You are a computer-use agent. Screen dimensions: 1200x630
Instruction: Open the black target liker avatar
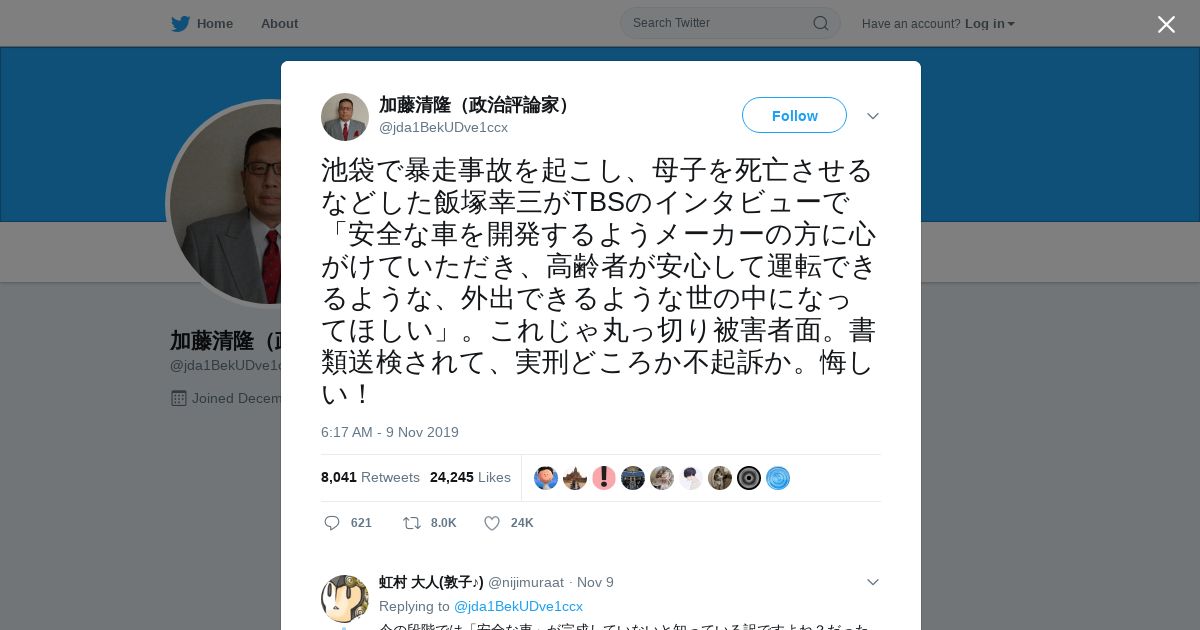tap(749, 478)
